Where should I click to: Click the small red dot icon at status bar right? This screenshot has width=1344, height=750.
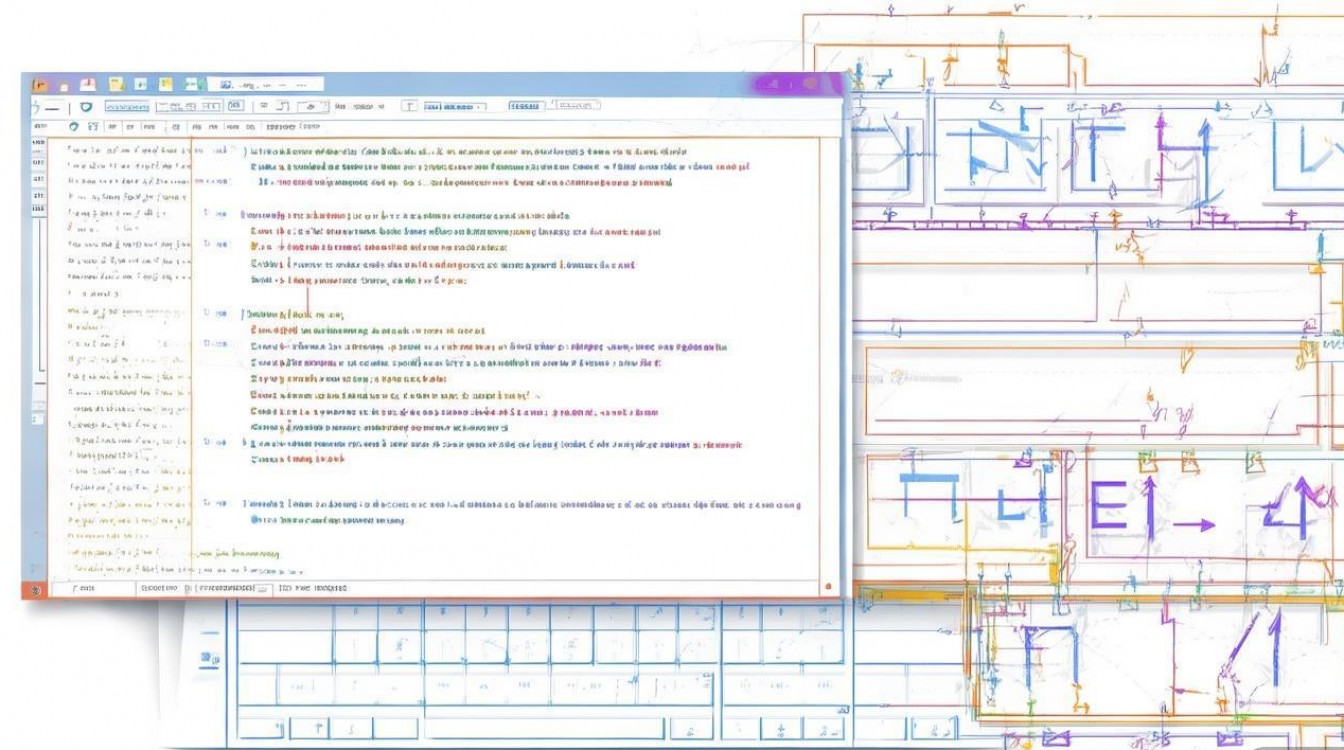coord(828,586)
